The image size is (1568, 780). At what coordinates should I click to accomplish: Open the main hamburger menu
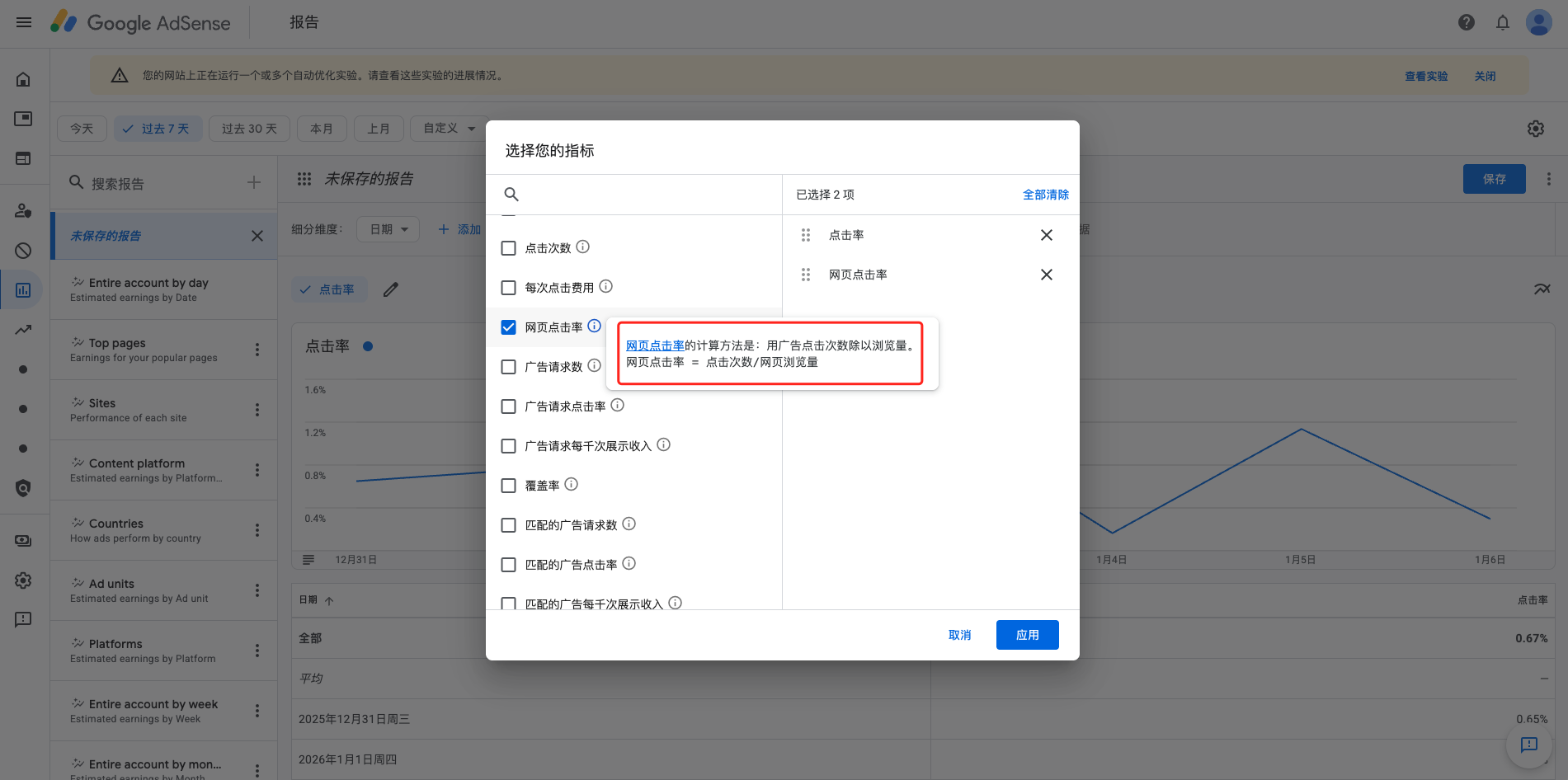point(24,22)
